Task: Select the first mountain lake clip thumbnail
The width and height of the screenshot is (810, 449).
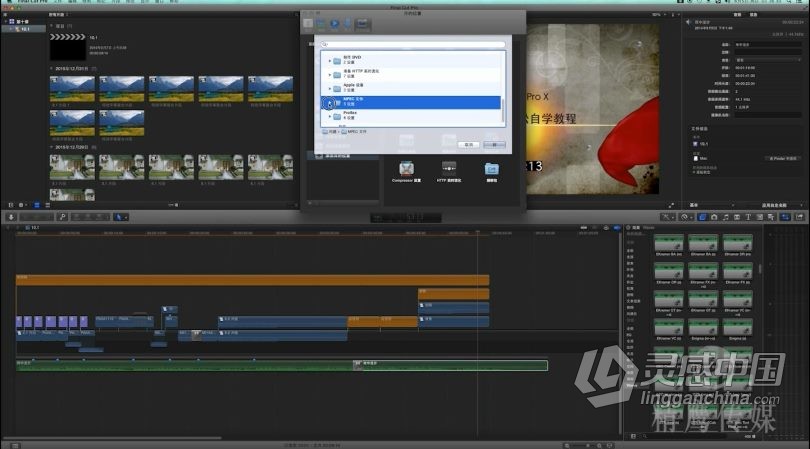Action: click(x=72, y=89)
